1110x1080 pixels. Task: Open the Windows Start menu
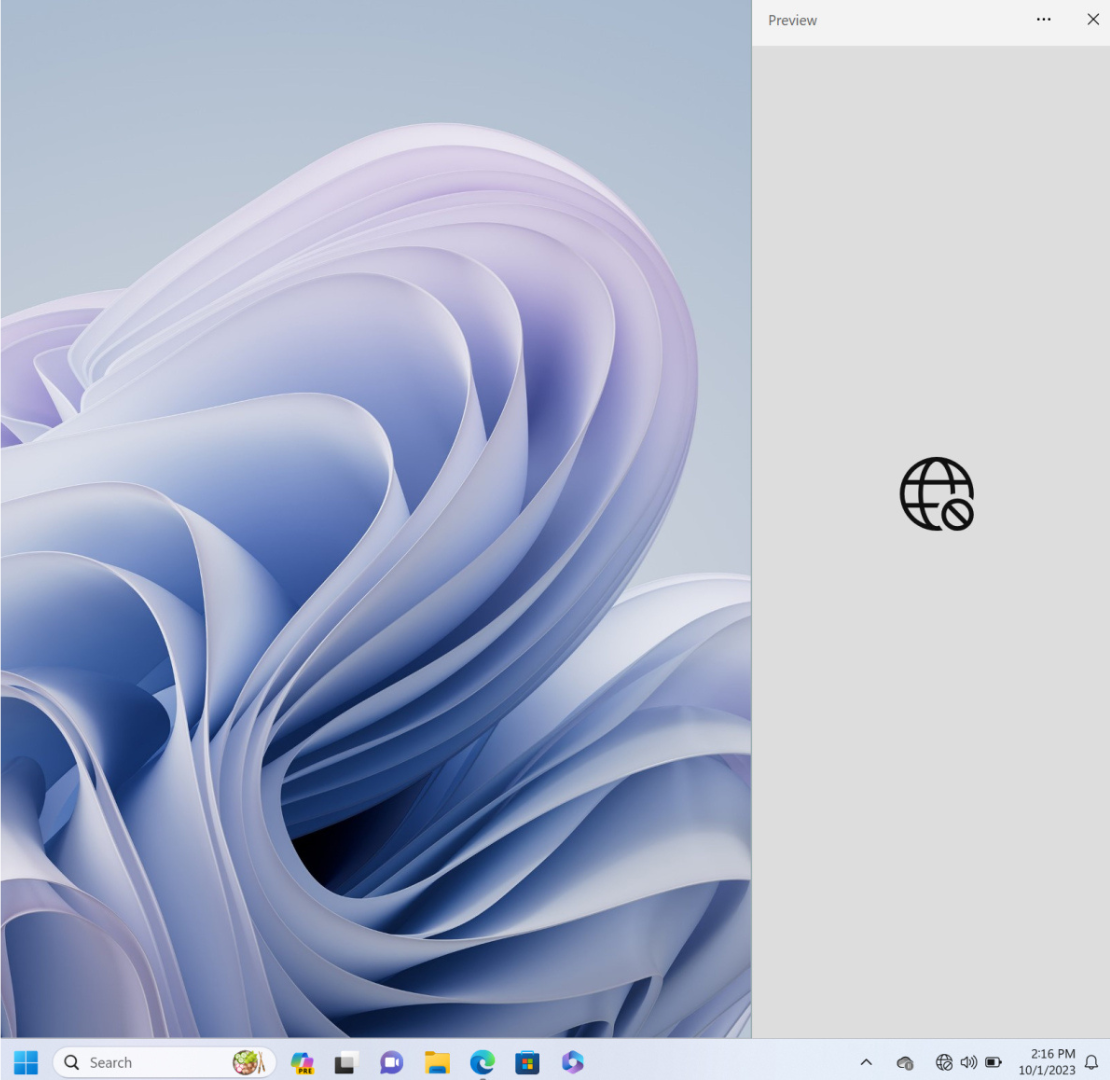coord(26,1062)
